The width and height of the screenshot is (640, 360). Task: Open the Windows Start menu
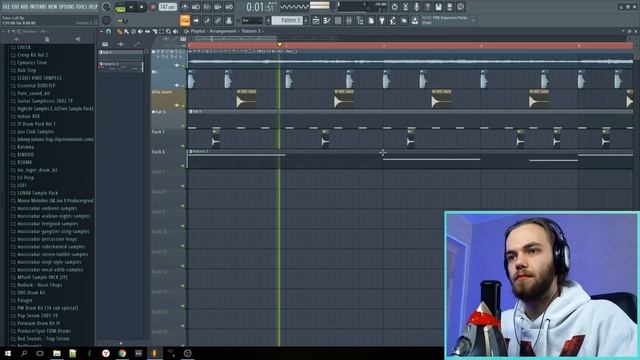point(7,353)
